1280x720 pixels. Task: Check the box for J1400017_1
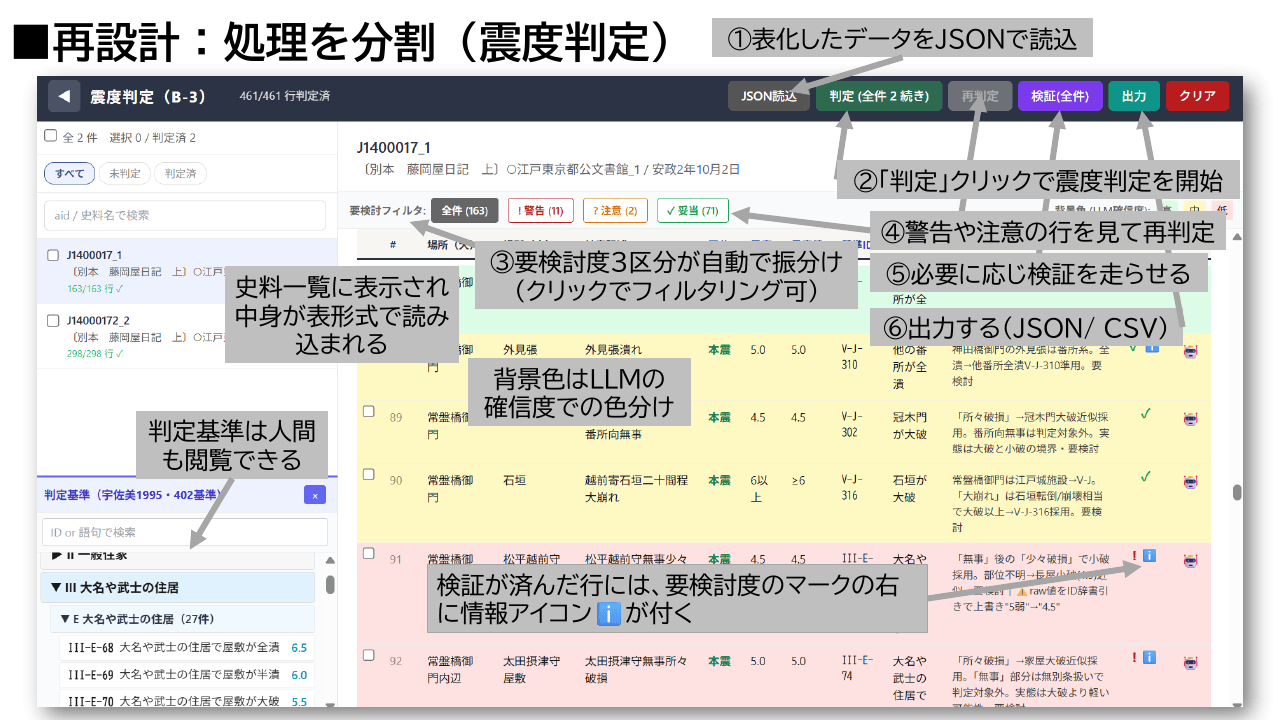(x=53, y=255)
